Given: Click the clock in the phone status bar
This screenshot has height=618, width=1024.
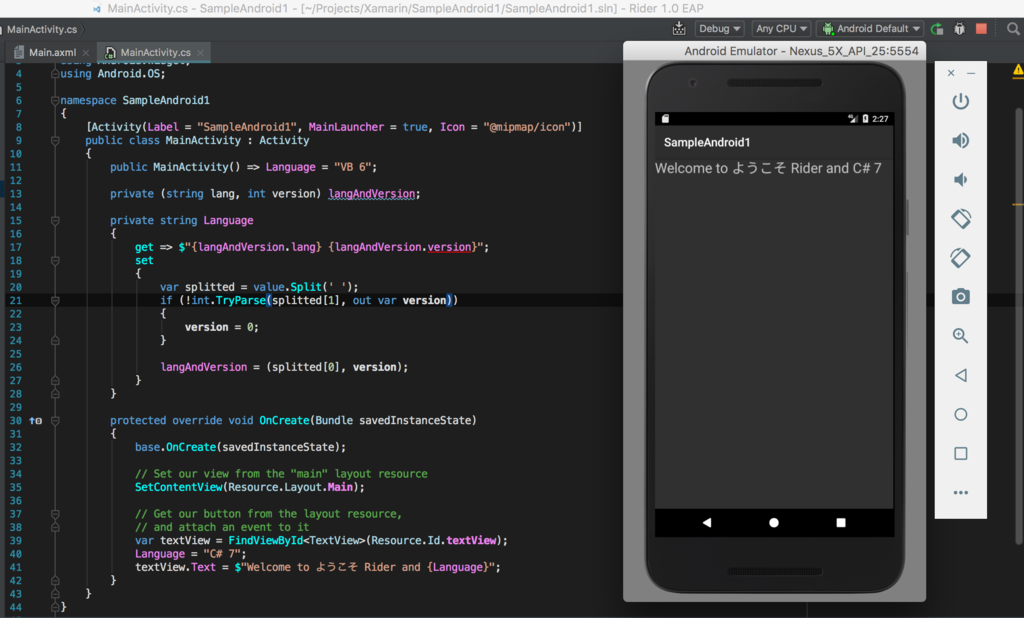Looking at the screenshot, I should (880, 119).
